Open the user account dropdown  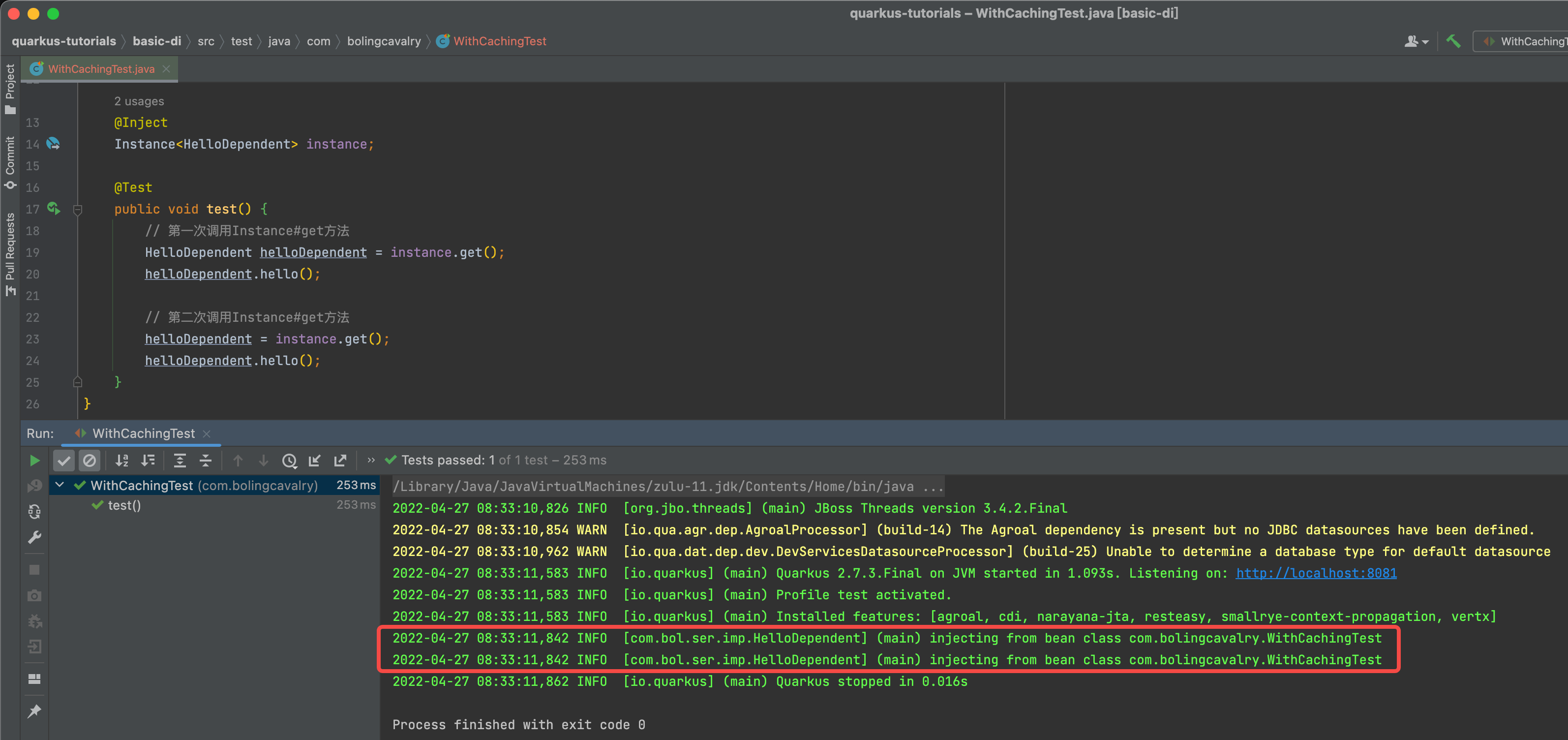[1416, 41]
